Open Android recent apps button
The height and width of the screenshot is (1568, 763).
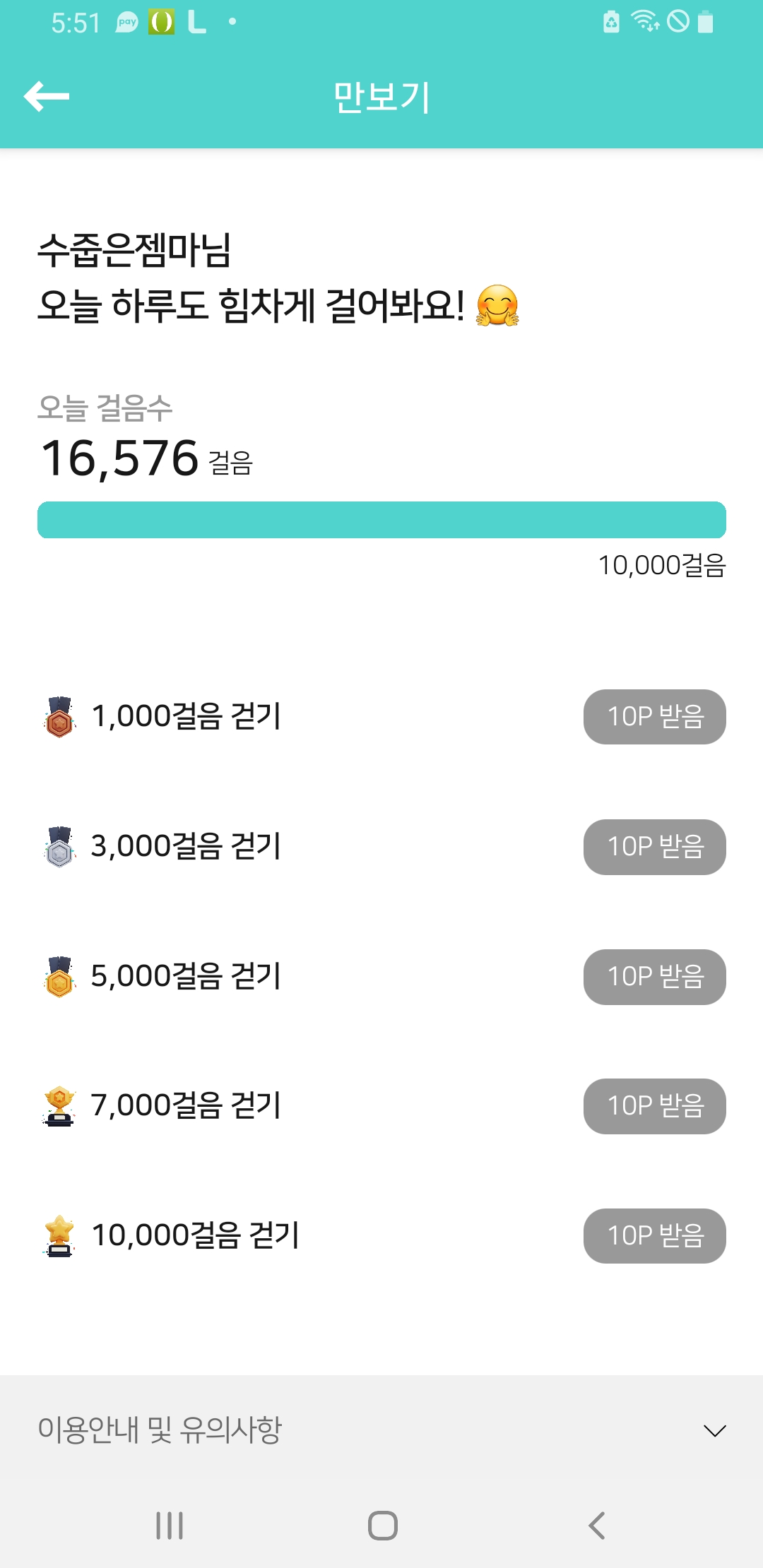coord(170,1526)
